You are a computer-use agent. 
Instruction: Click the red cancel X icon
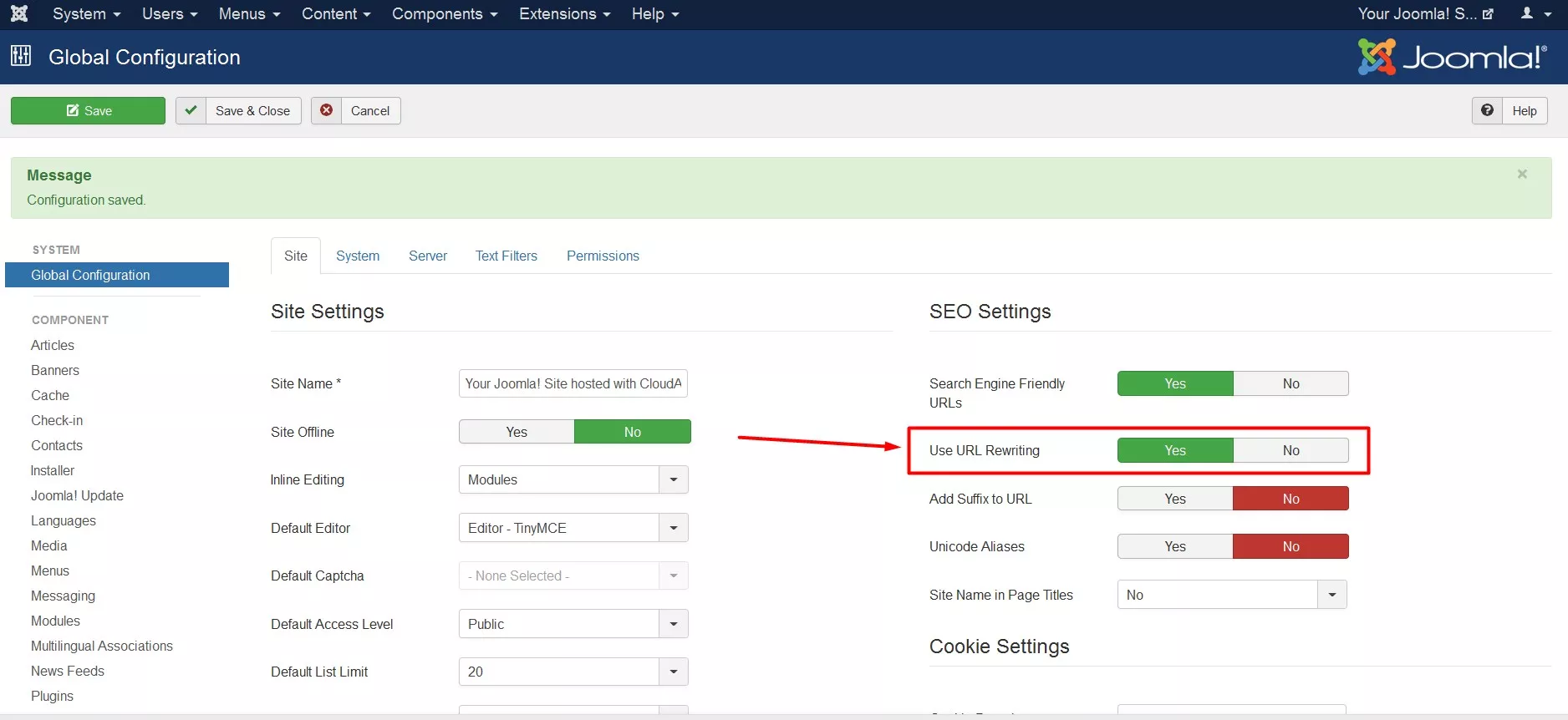326,110
